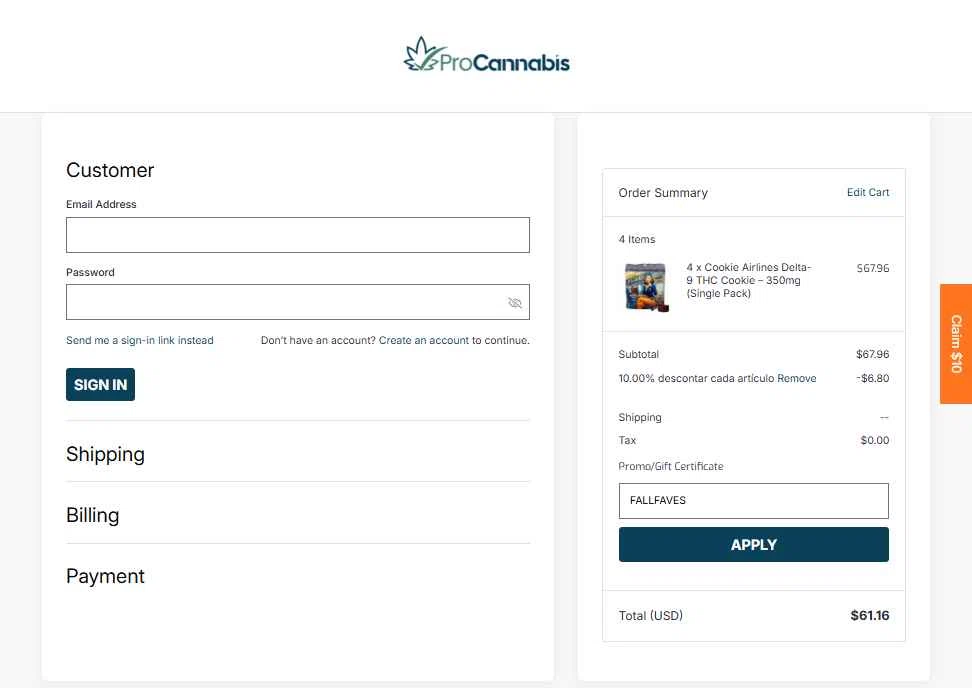Click the APPLY button
The width and height of the screenshot is (972, 688).
click(x=753, y=545)
